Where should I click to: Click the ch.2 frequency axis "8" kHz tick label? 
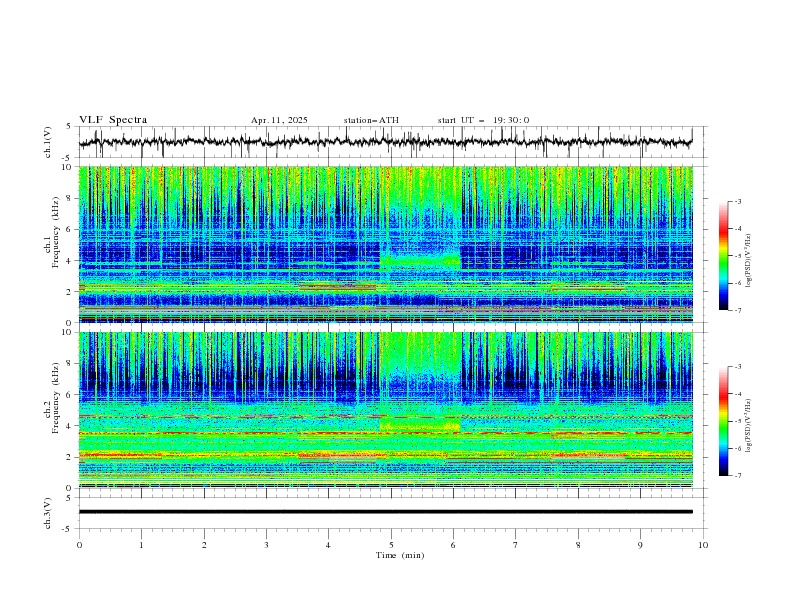tap(71, 364)
